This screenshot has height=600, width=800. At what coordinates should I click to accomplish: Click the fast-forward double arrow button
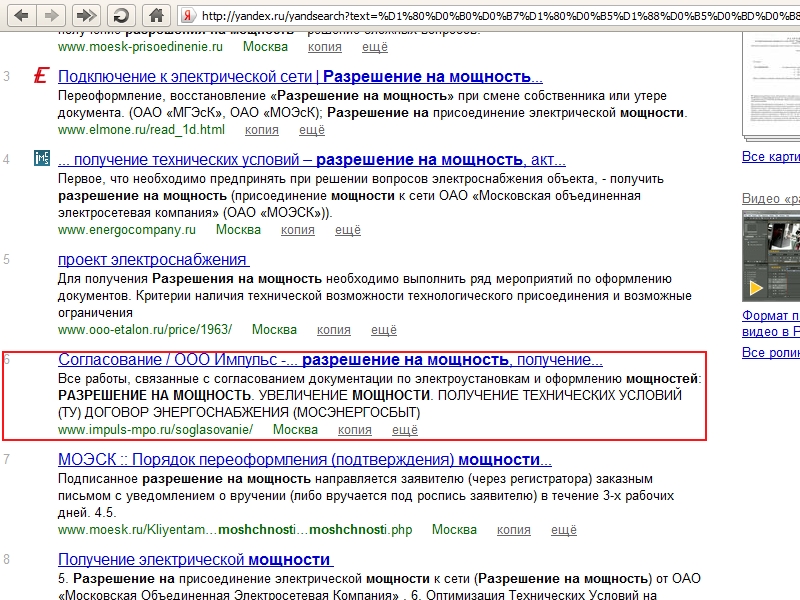[86, 15]
